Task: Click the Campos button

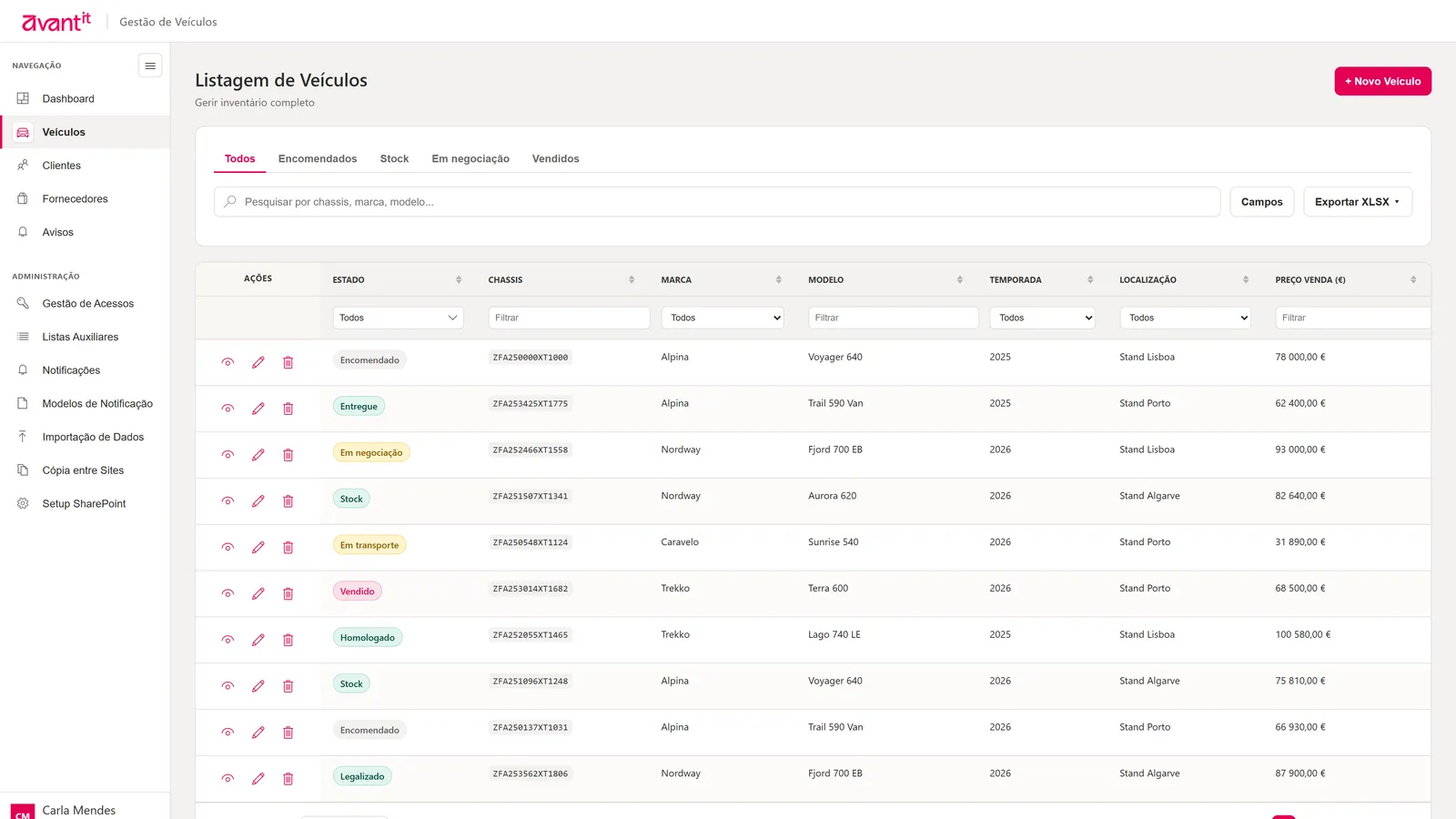Action: [x=1261, y=202]
